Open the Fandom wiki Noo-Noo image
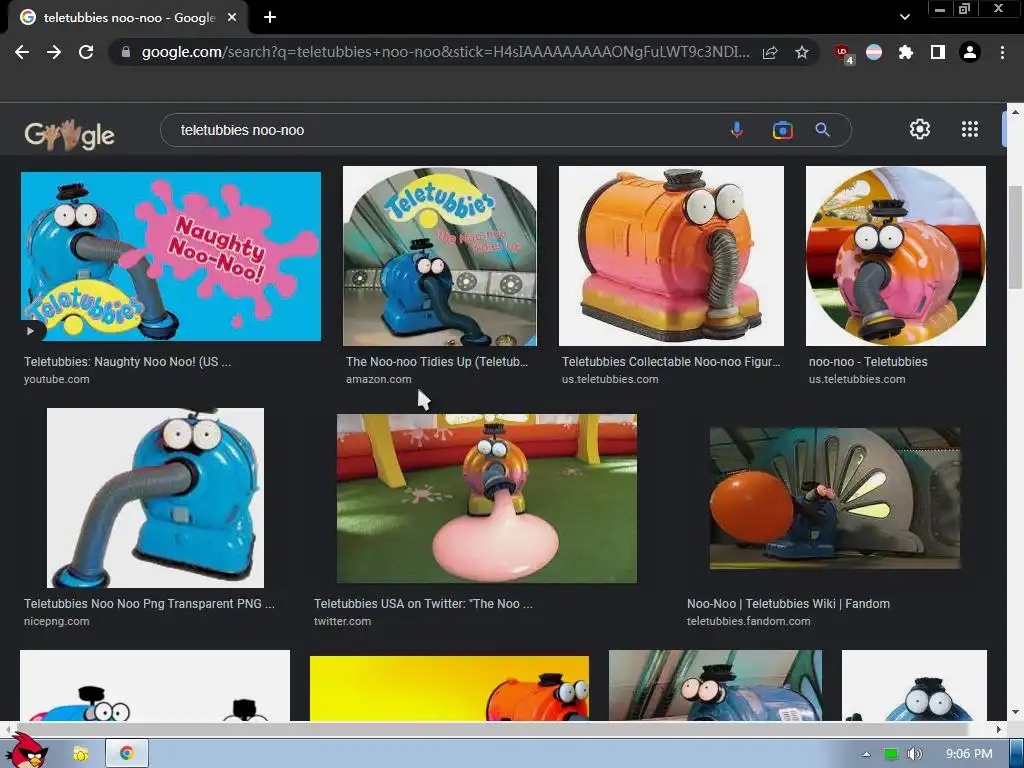 pyautogui.click(x=835, y=498)
